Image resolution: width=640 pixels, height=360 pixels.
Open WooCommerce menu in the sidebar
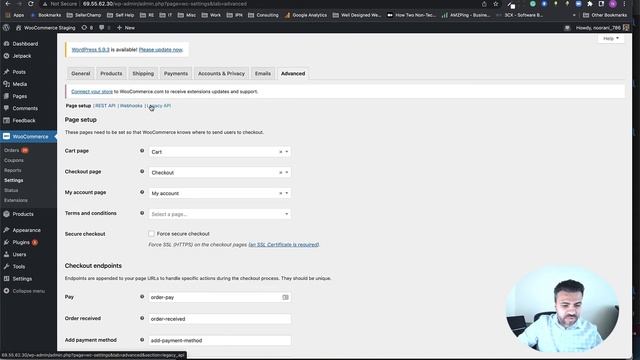tap(30, 137)
